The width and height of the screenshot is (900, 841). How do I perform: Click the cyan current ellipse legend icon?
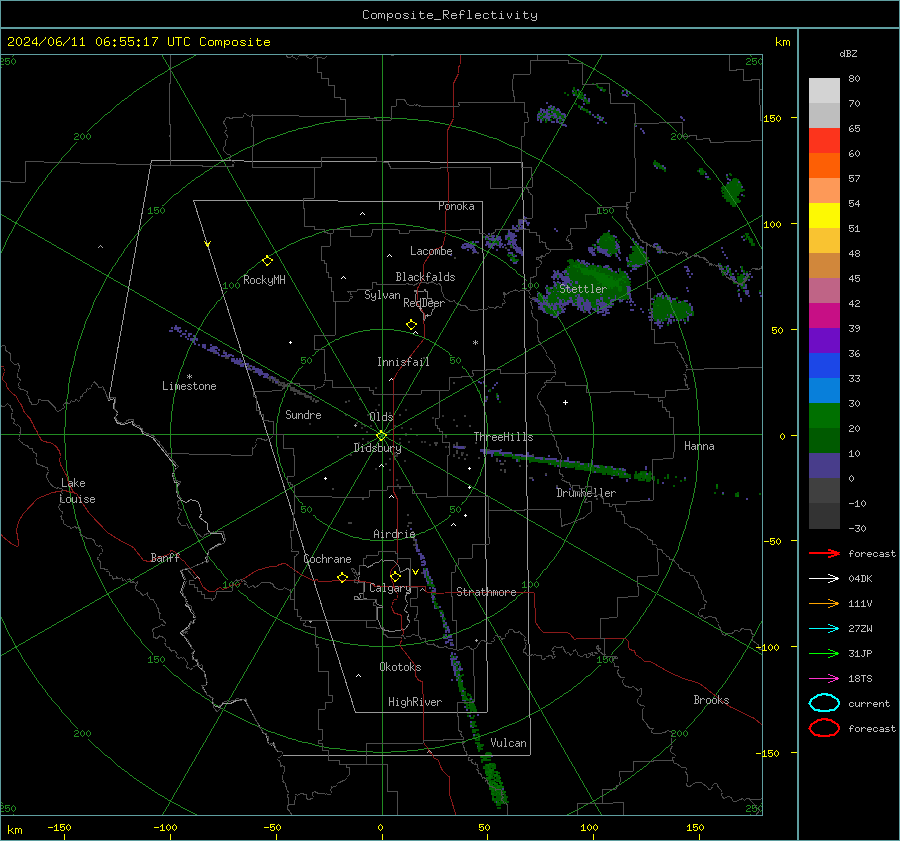tap(824, 703)
